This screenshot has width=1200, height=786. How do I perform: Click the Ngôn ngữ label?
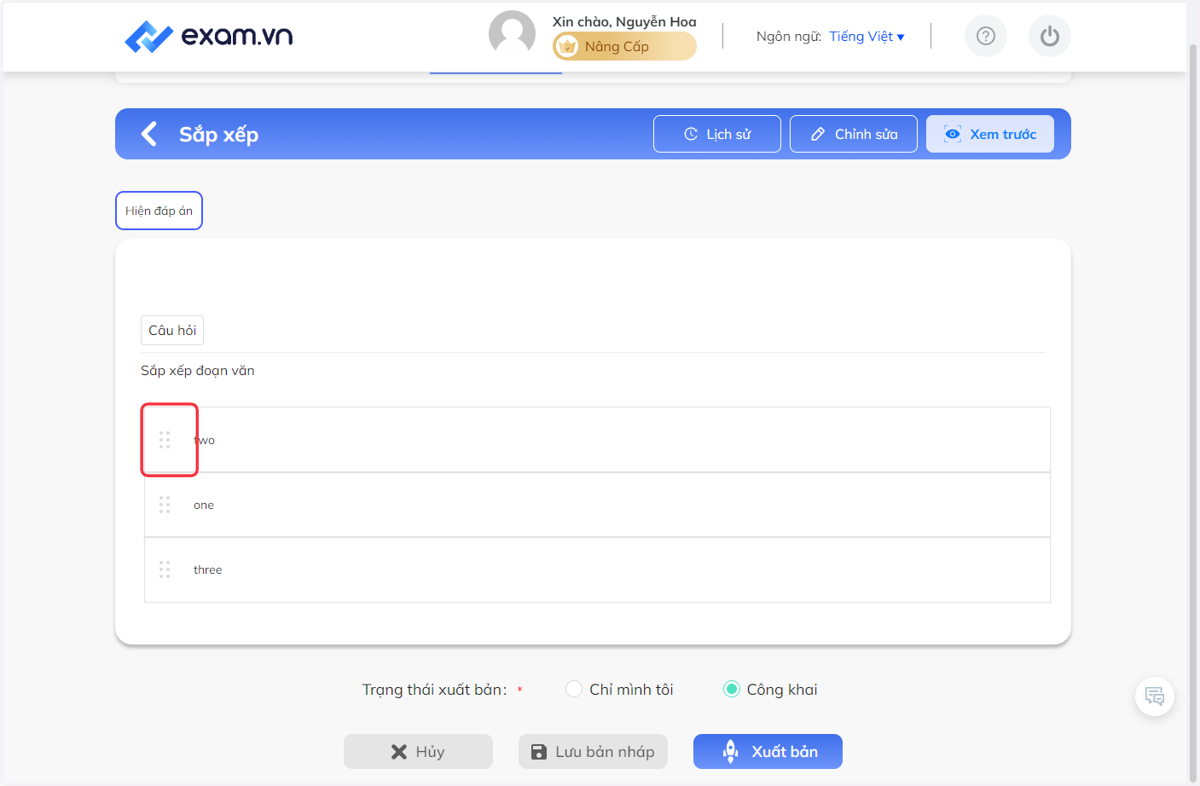pos(789,37)
